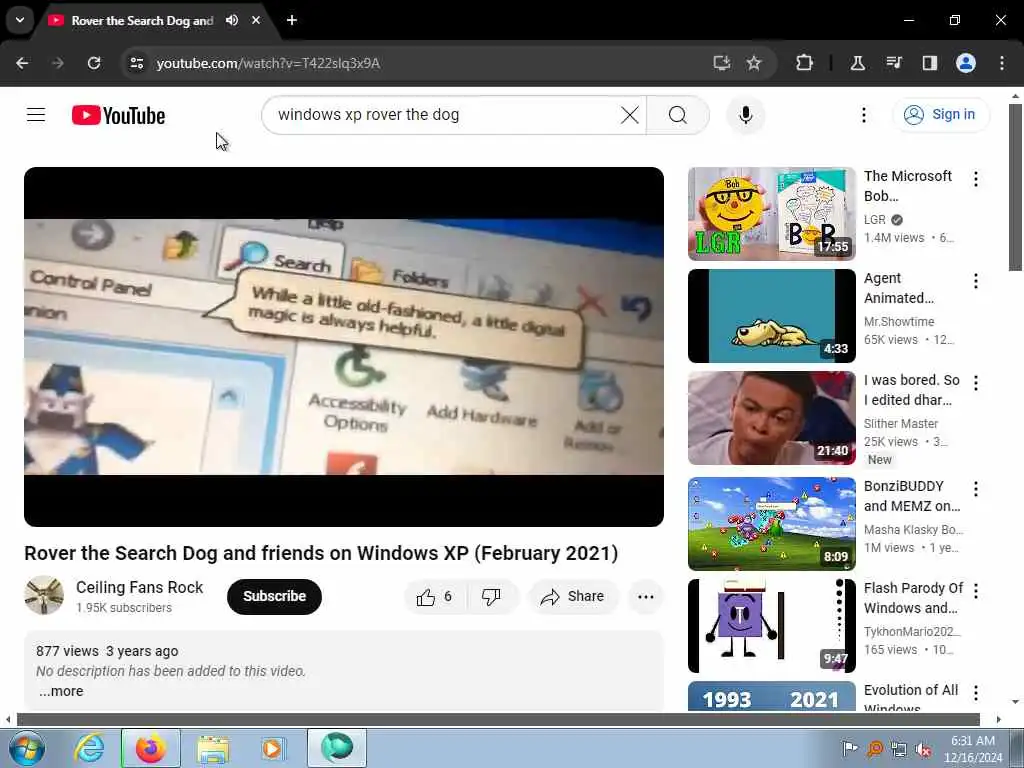
Task: Open options for 'BonziBUDDY and MEMZ' video
Action: pos(976,488)
